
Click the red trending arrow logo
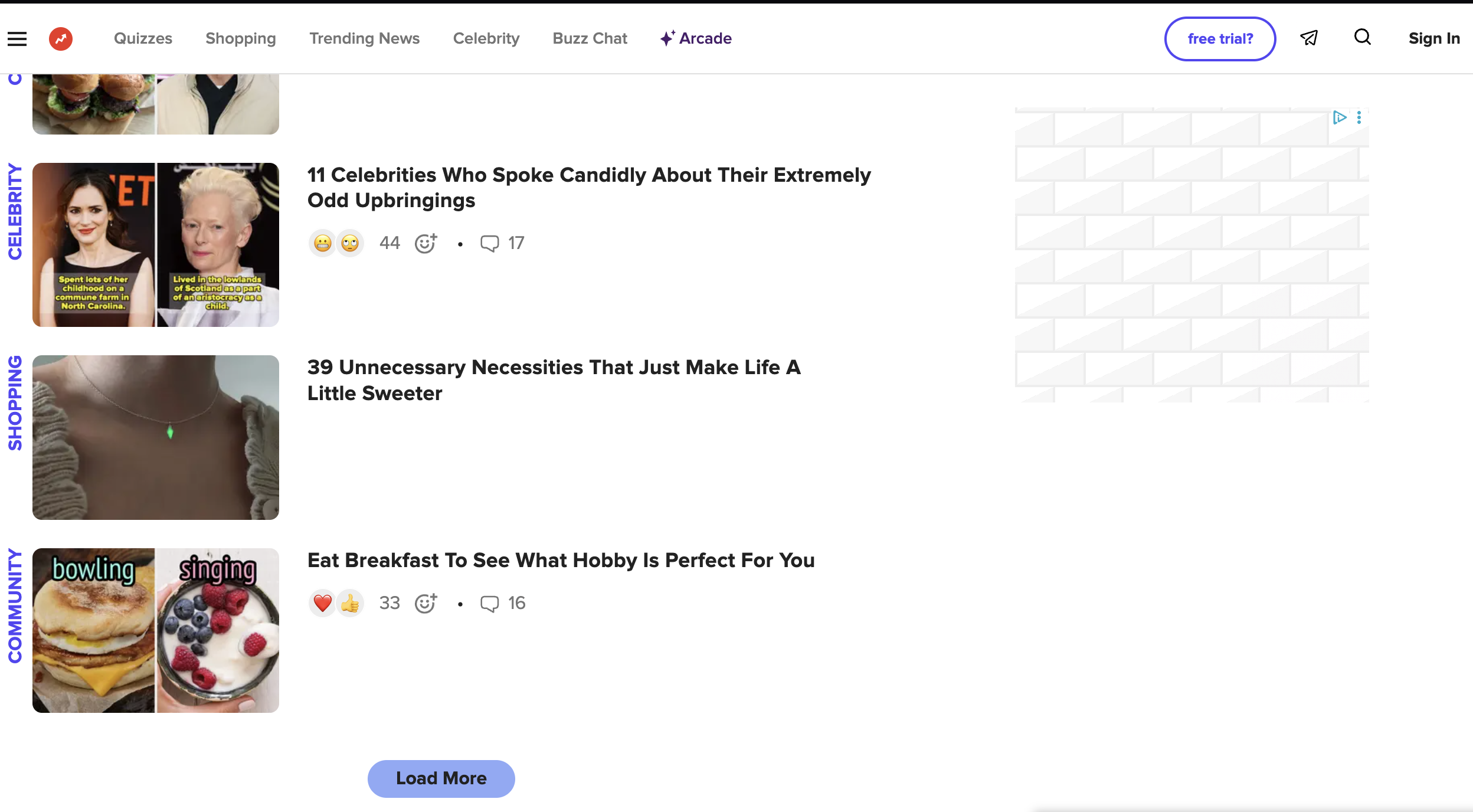tap(61, 39)
